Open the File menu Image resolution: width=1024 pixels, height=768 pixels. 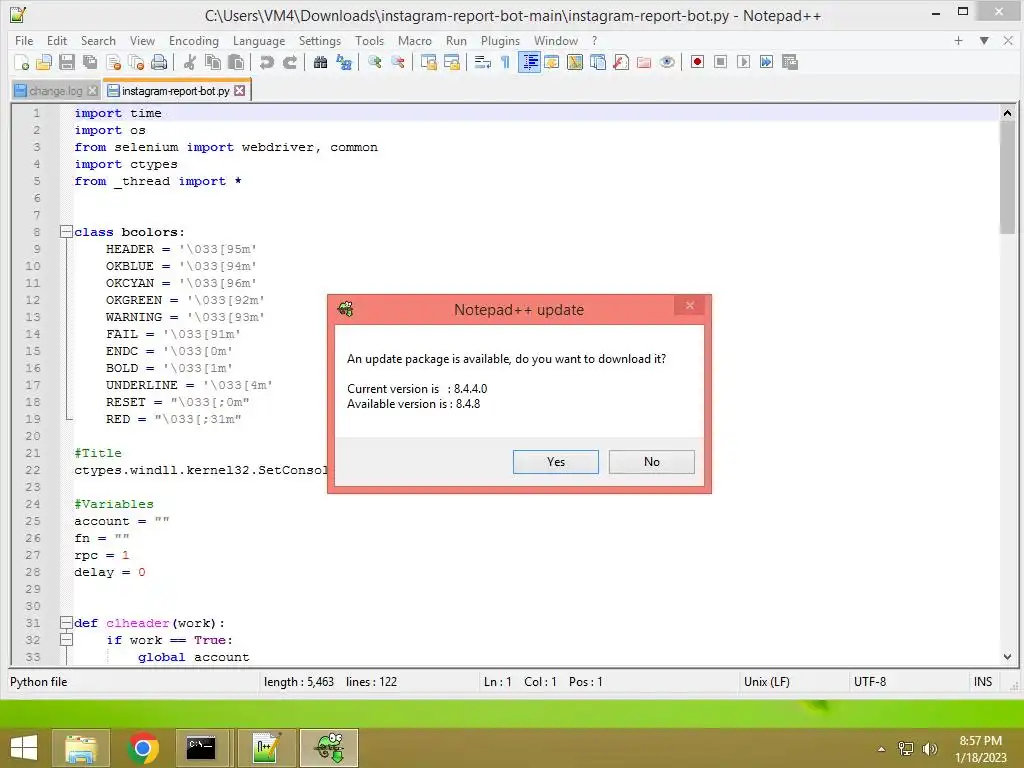[x=24, y=40]
